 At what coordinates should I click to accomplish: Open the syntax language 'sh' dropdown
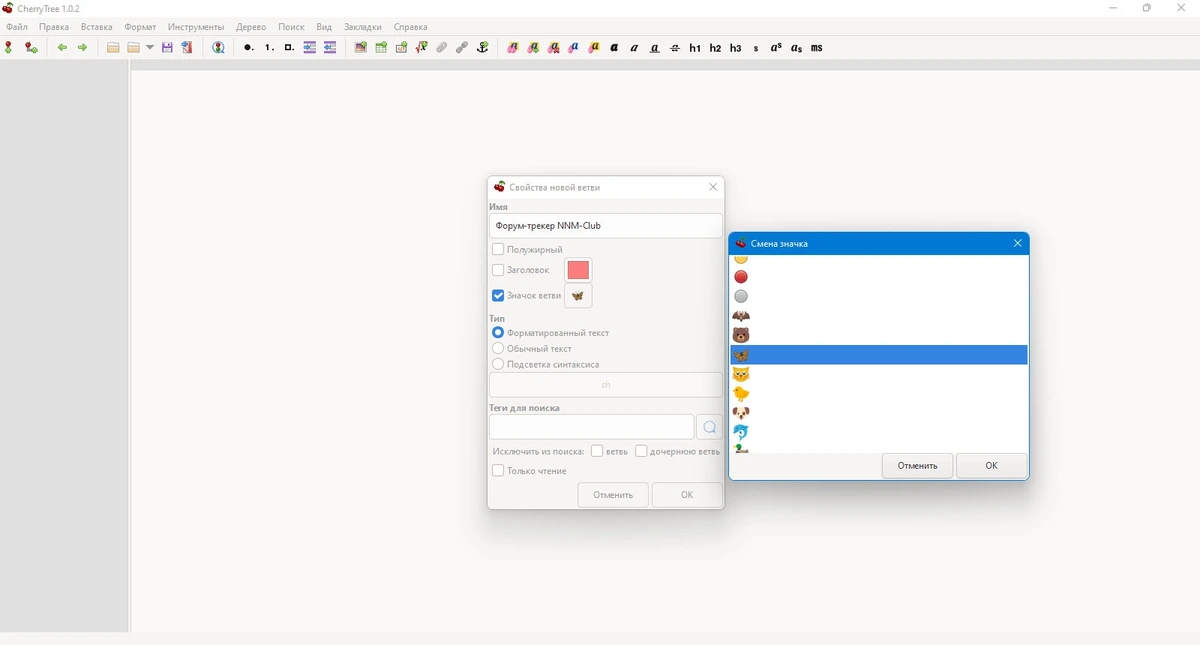[606, 385]
